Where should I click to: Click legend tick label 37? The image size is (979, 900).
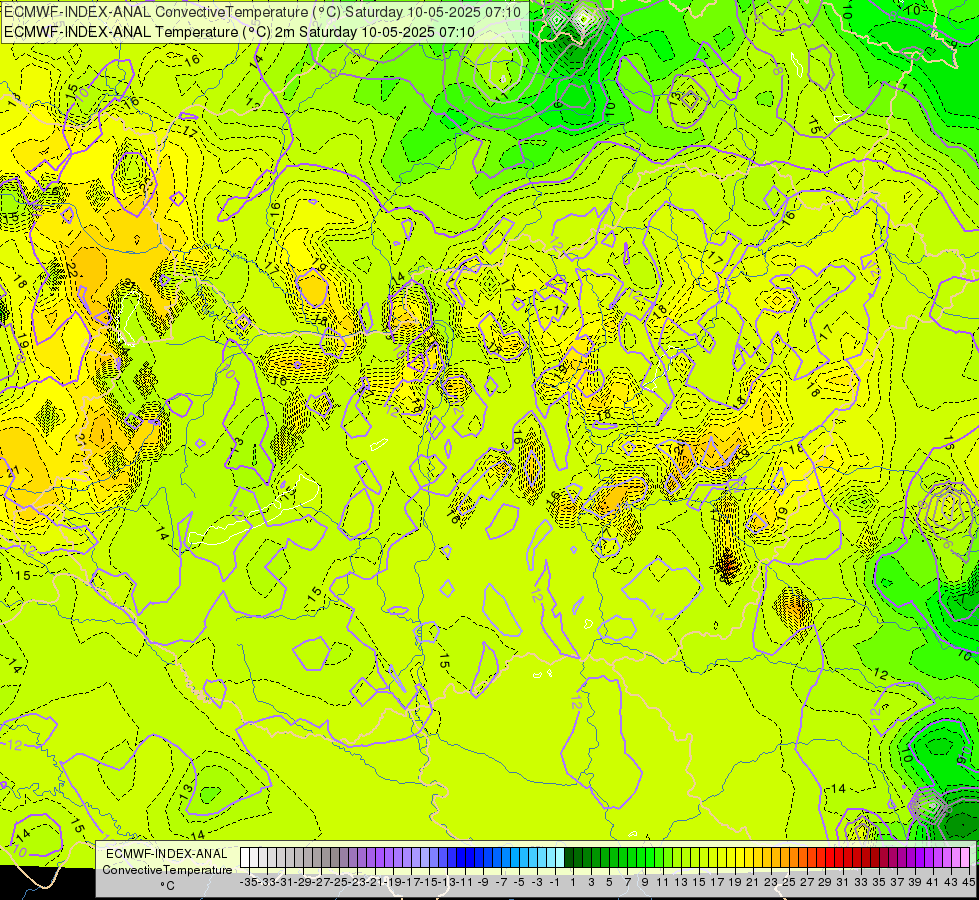pyautogui.click(x=897, y=882)
